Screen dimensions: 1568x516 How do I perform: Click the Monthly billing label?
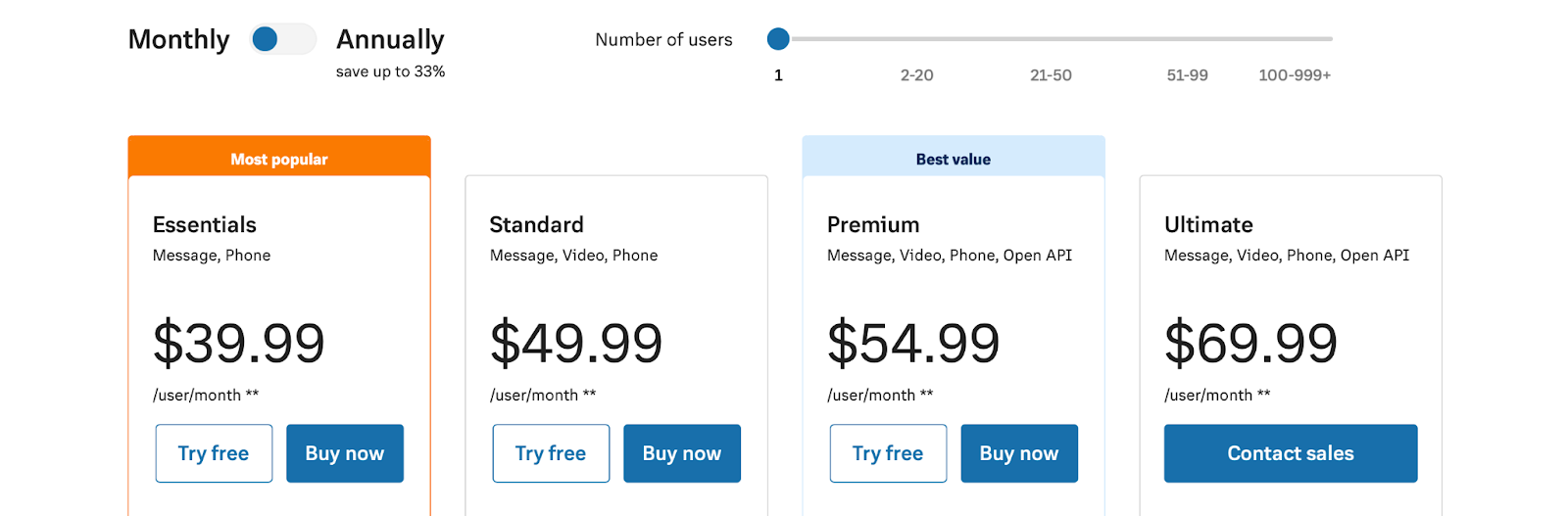[x=178, y=39]
